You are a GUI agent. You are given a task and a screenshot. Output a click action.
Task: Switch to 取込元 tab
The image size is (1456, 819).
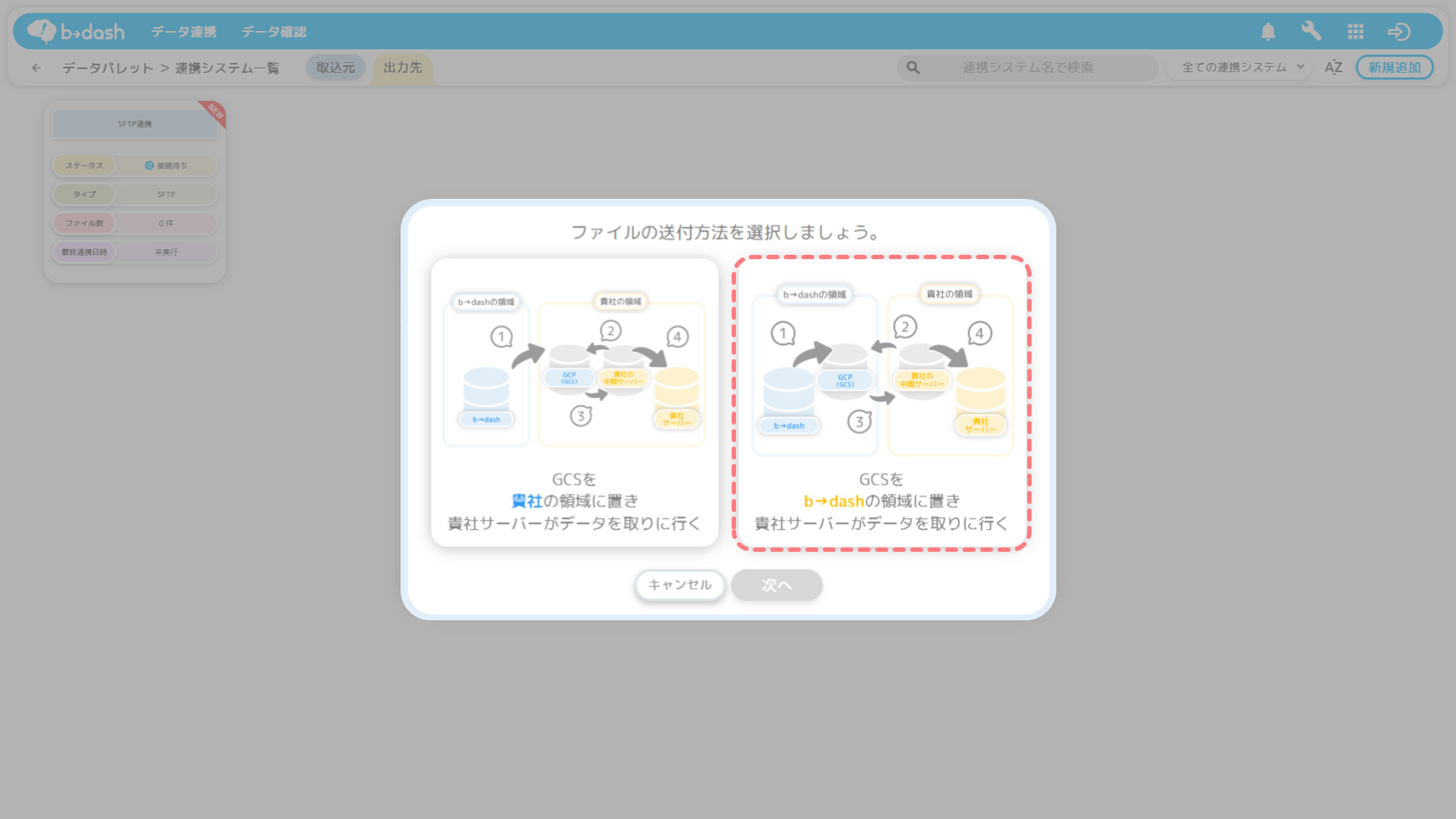[336, 68]
